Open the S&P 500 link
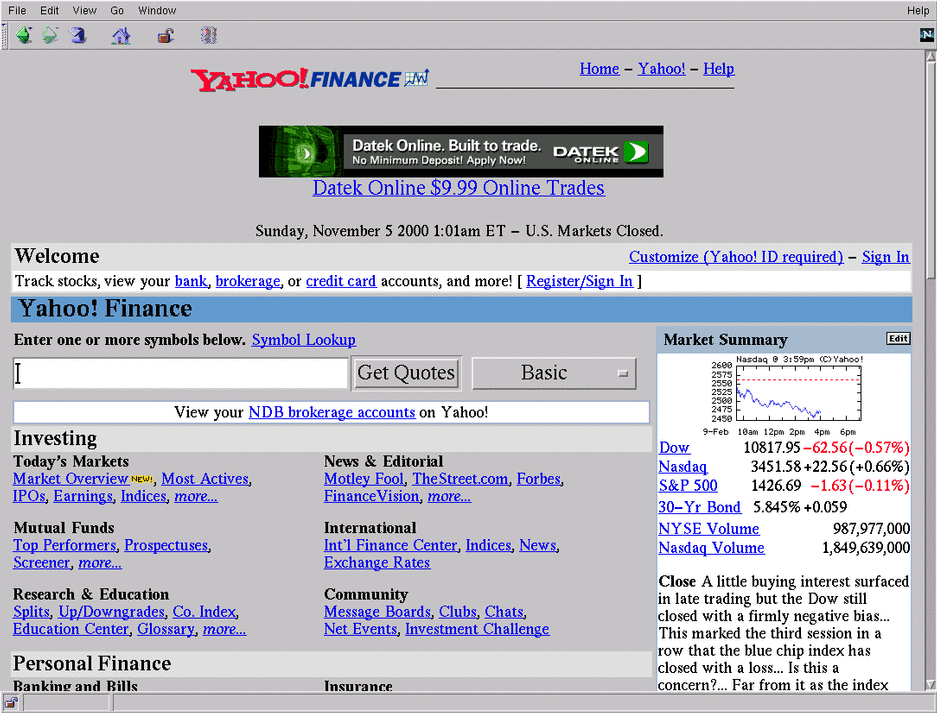Image resolution: width=937 pixels, height=713 pixels. click(x=688, y=486)
